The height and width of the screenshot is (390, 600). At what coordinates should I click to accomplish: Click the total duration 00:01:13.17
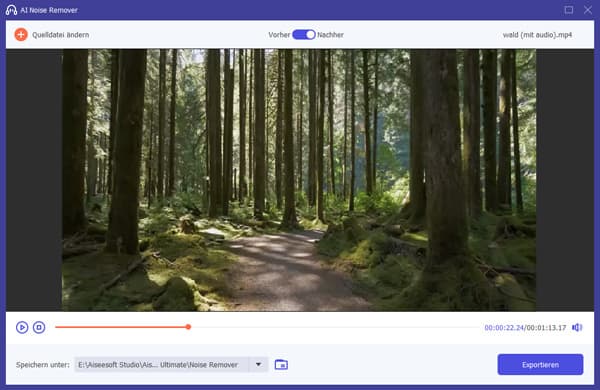tap(546, 328)
